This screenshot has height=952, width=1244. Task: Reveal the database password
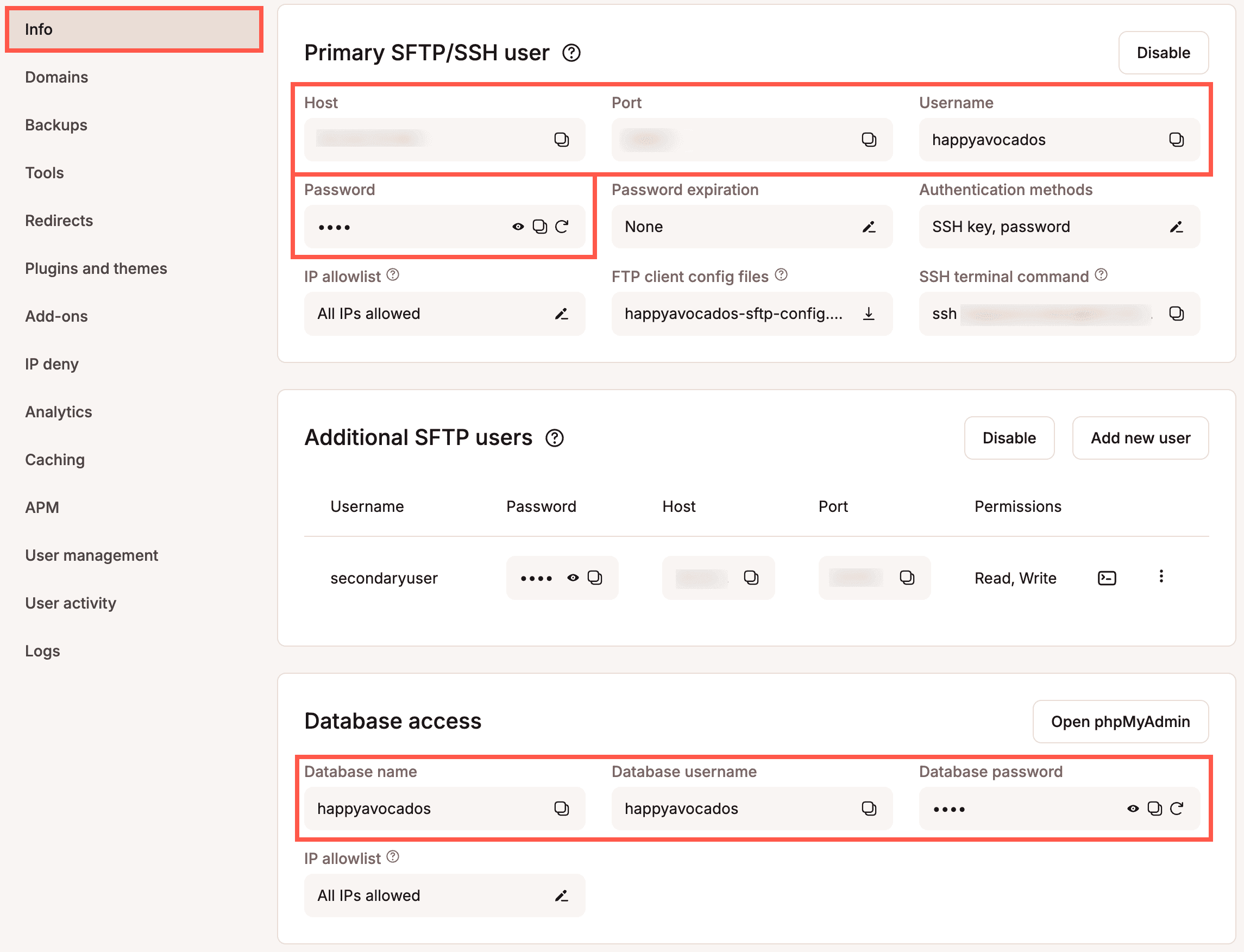pyautogui.click(x=1133, y=809)
